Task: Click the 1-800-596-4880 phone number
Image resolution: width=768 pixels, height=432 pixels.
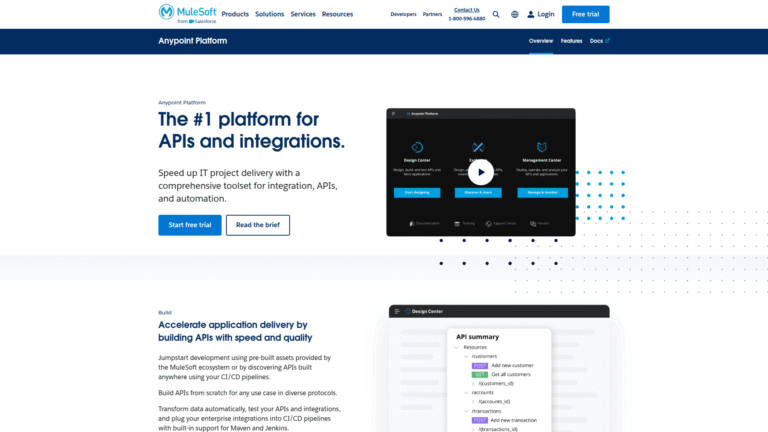Action: [466, 19]
